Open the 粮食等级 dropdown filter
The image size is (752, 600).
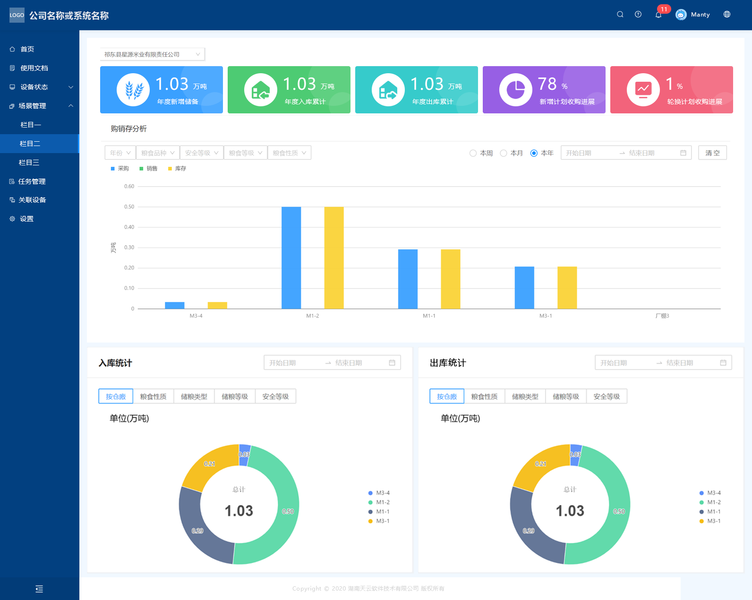coord(246,153)
